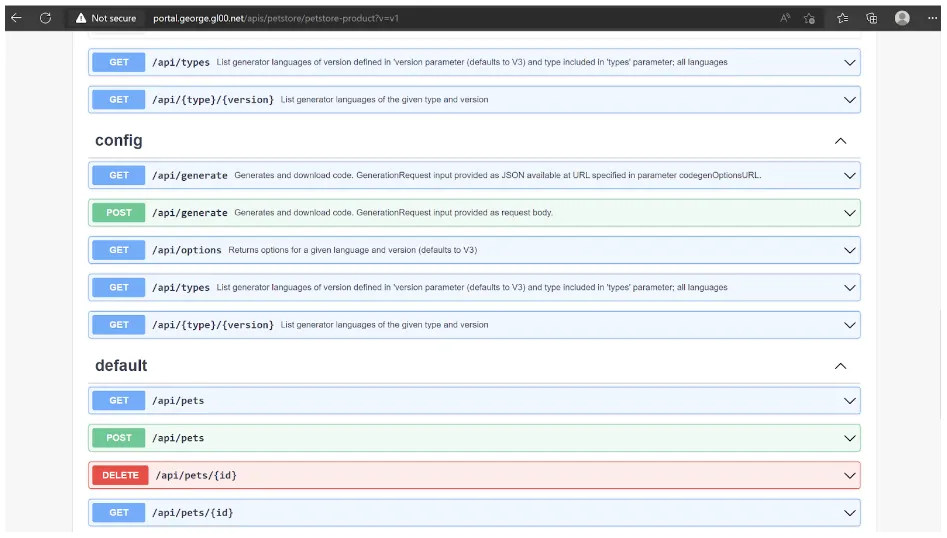Open the browser settings and more menu
Screen dimensions: 947x538
click(x=932, y=18)
